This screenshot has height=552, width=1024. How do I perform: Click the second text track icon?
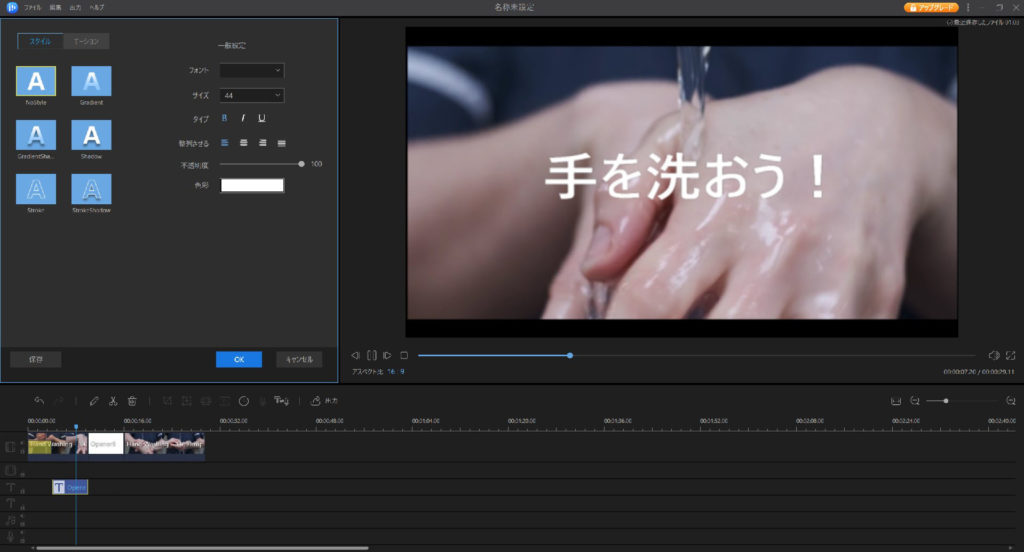(10, 504)
